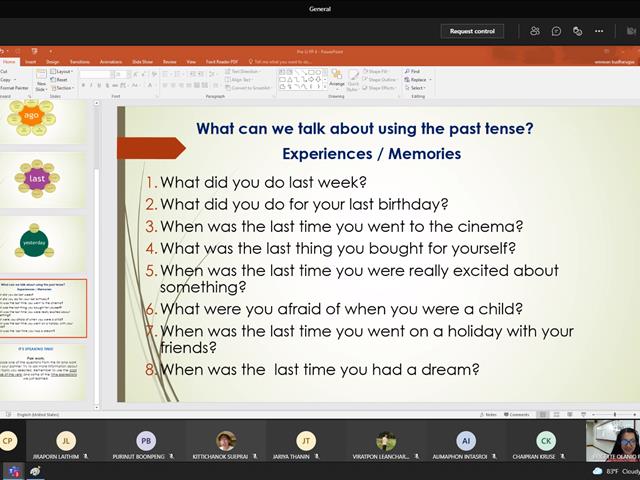Click the New Slide icon
The width and height of the screenshot is (640, 480).
[41, 80]
